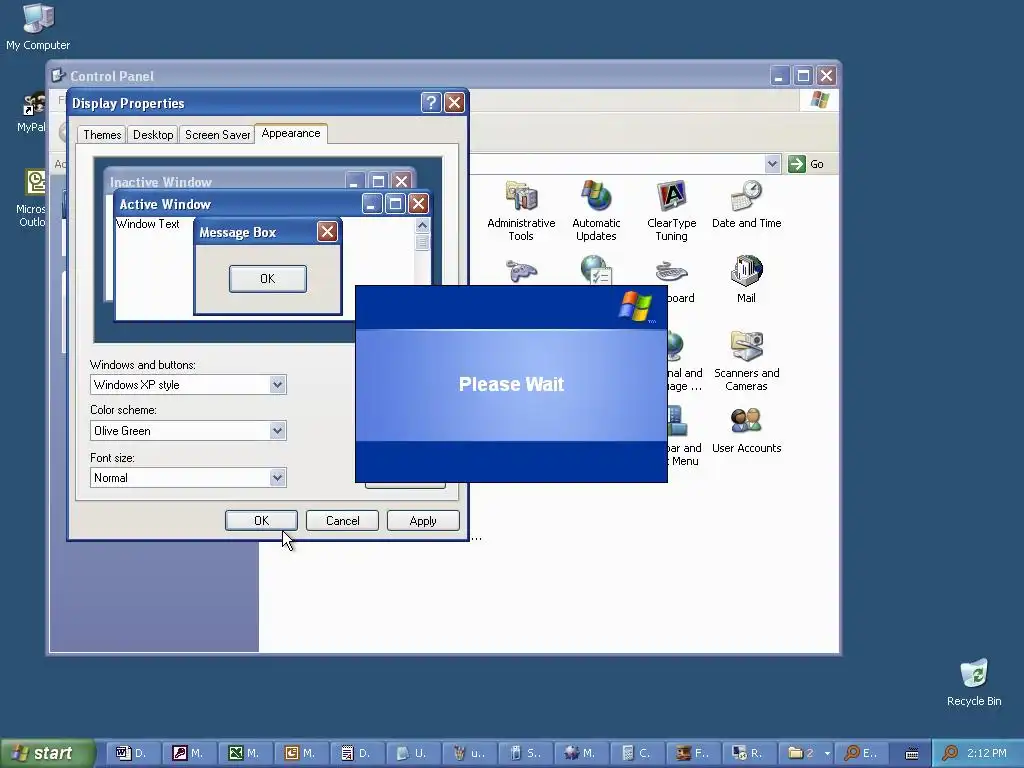Click the Go button in Control Panel
The image size is (1024, 768).
(807, 164)
